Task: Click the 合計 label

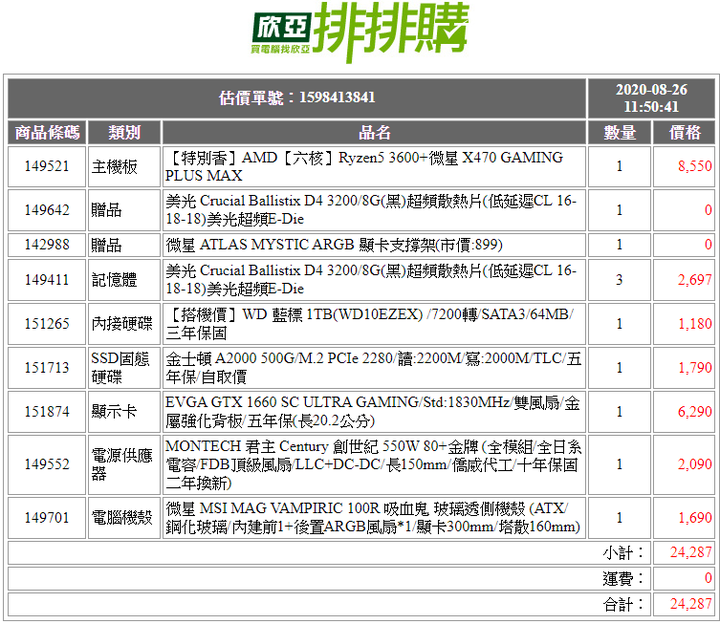Action: (x=624, y=604)
